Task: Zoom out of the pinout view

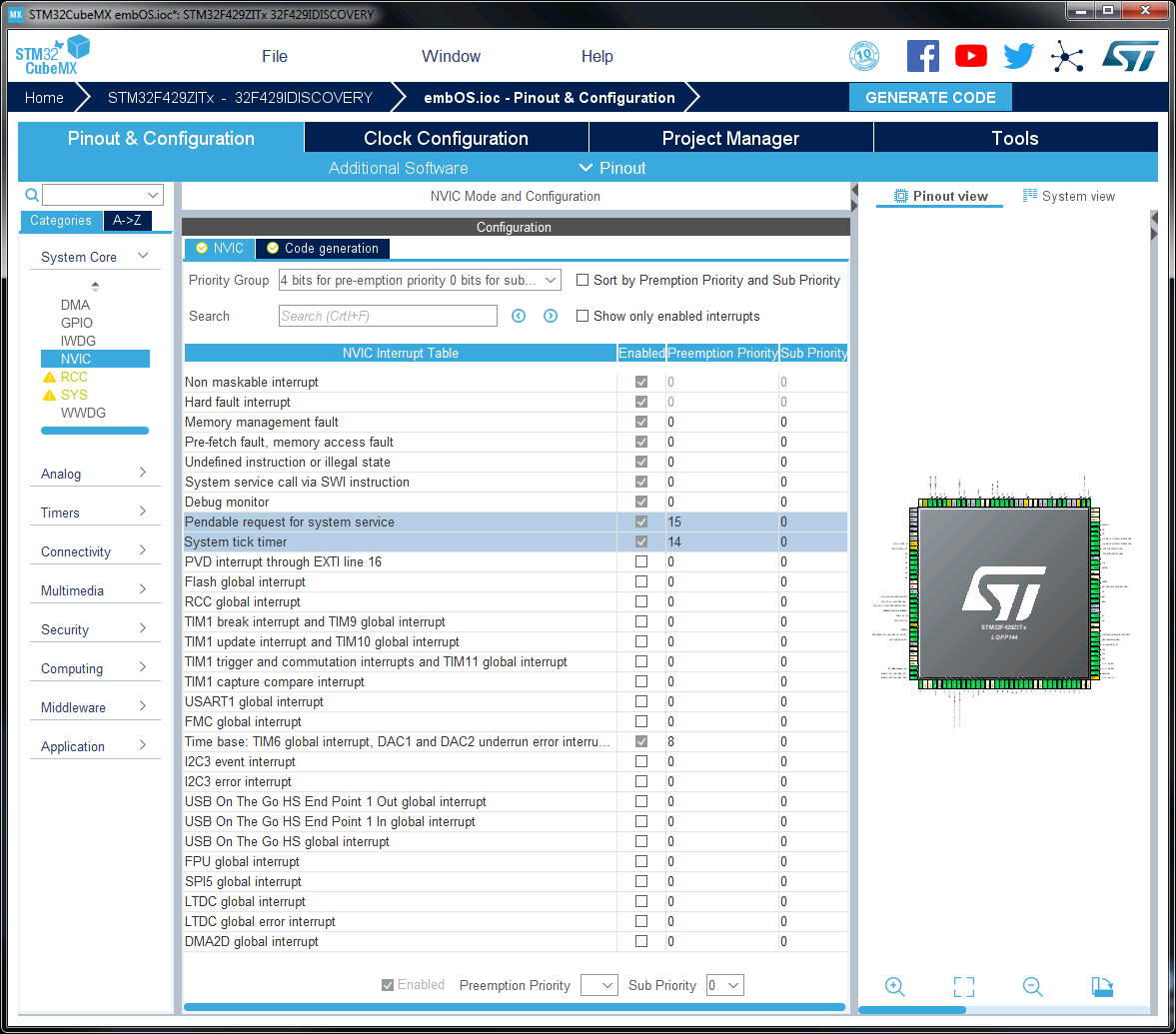Action: (1033, 987)
